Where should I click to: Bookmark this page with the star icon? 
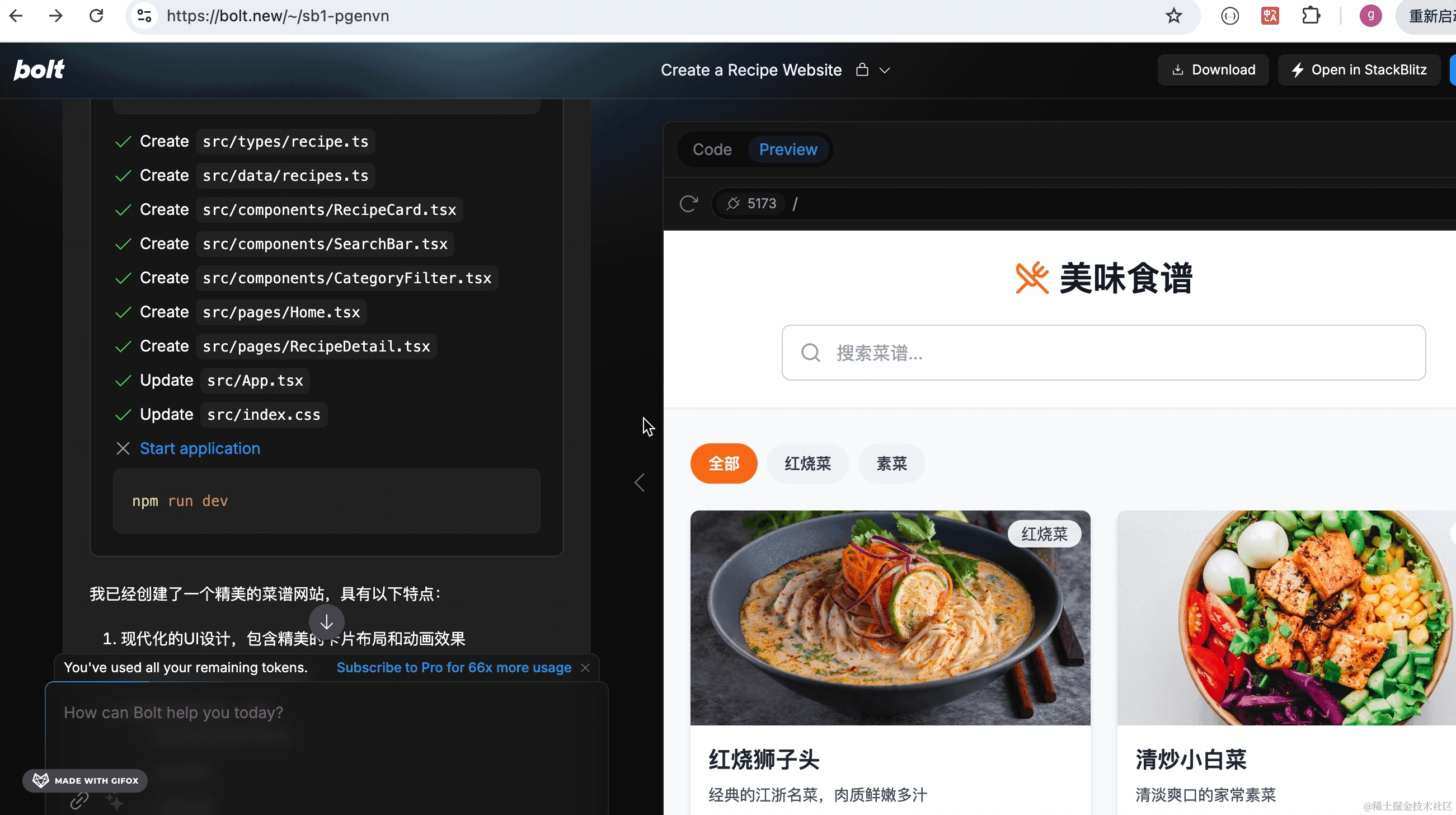1173,16
